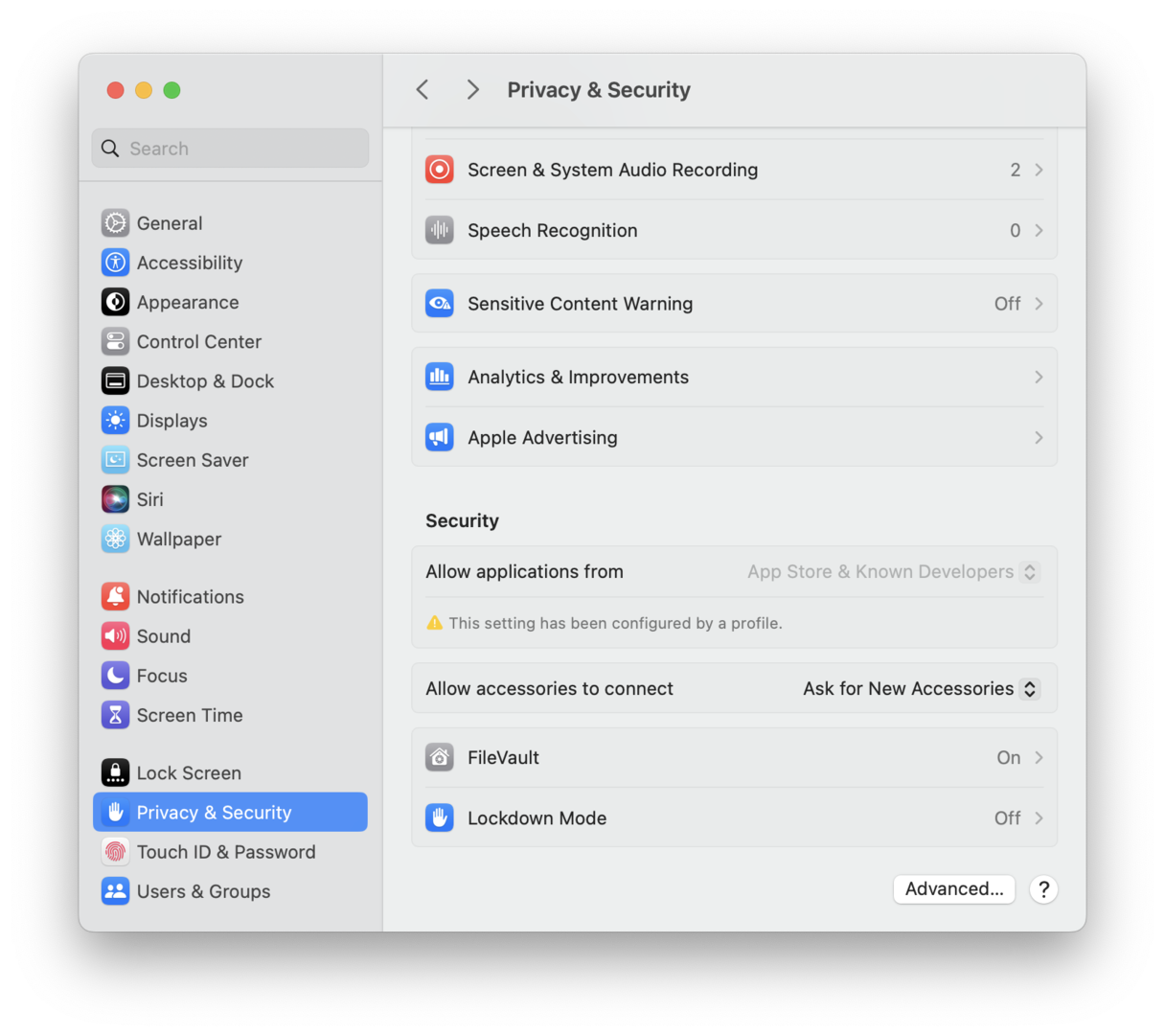Open the Allow applications from popup
Viewport: 1165px width, 1036px height.
[894, 571]
